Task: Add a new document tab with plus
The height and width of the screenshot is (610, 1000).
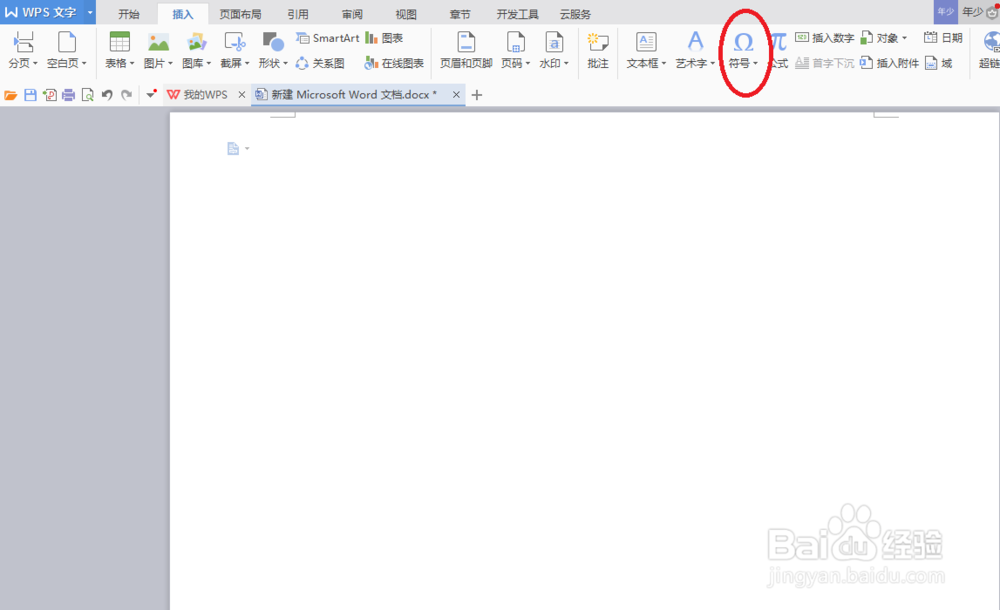Action: pyautogui.click(x=476, y=95)
